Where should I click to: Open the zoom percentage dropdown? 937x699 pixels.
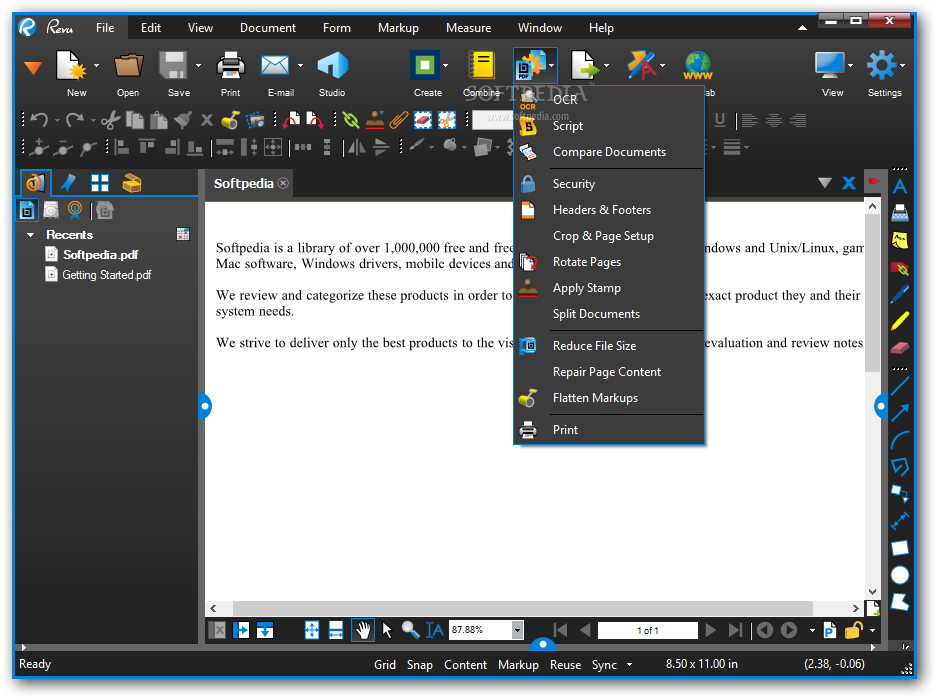[518, 630]
